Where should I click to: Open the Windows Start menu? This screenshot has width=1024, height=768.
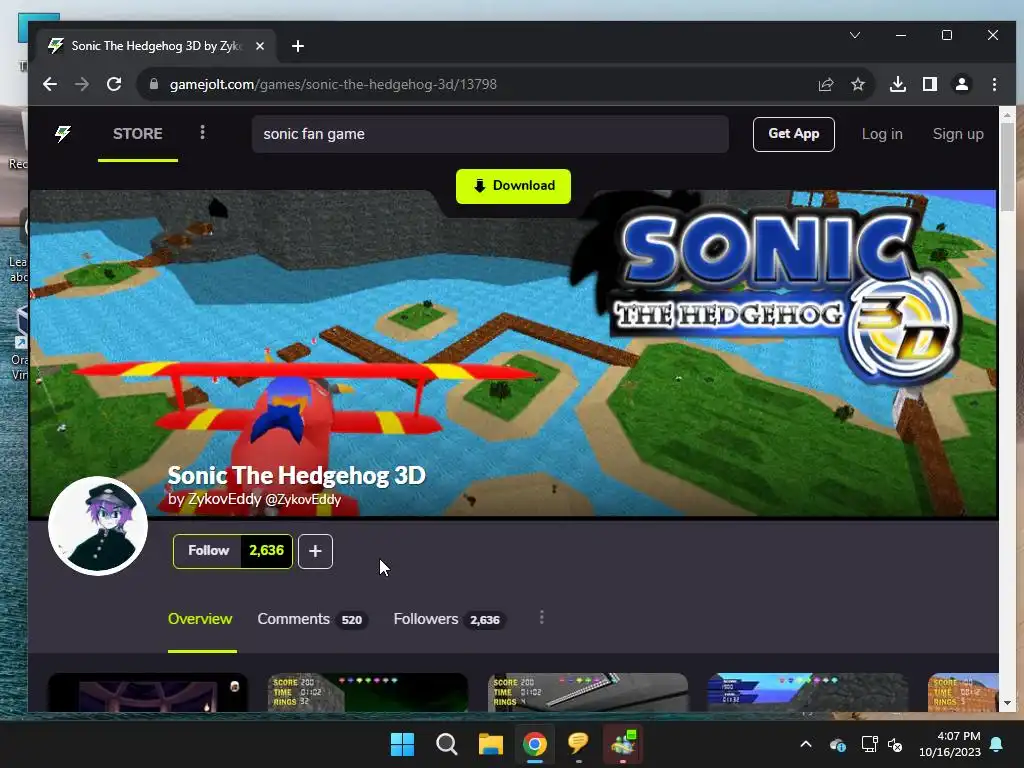pyautogui.click(x=402, y=744)
